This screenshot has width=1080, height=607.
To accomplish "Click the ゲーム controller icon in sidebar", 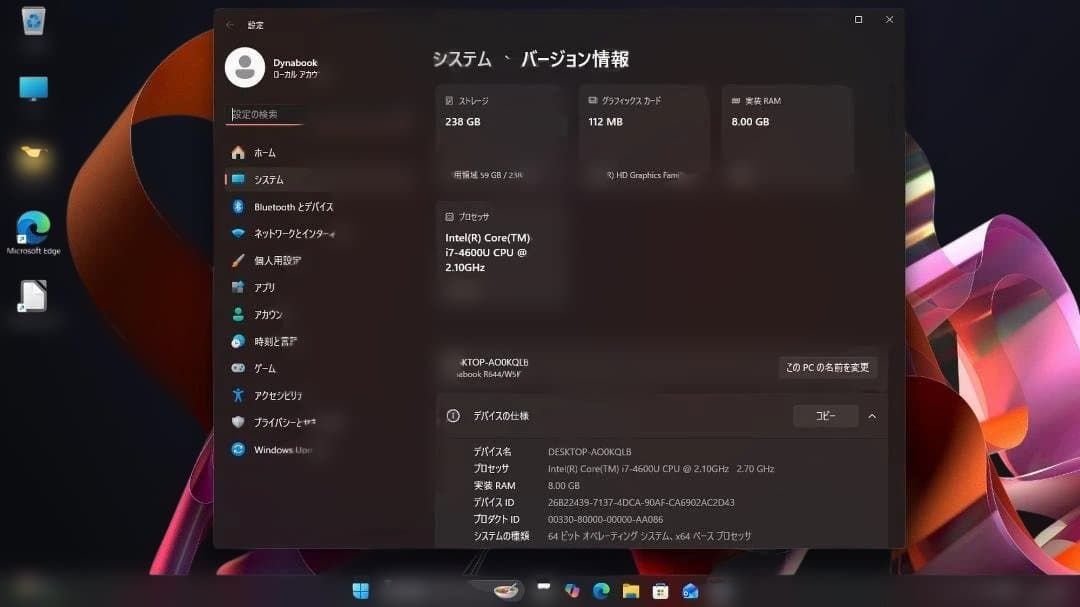I will pos(240,368).
